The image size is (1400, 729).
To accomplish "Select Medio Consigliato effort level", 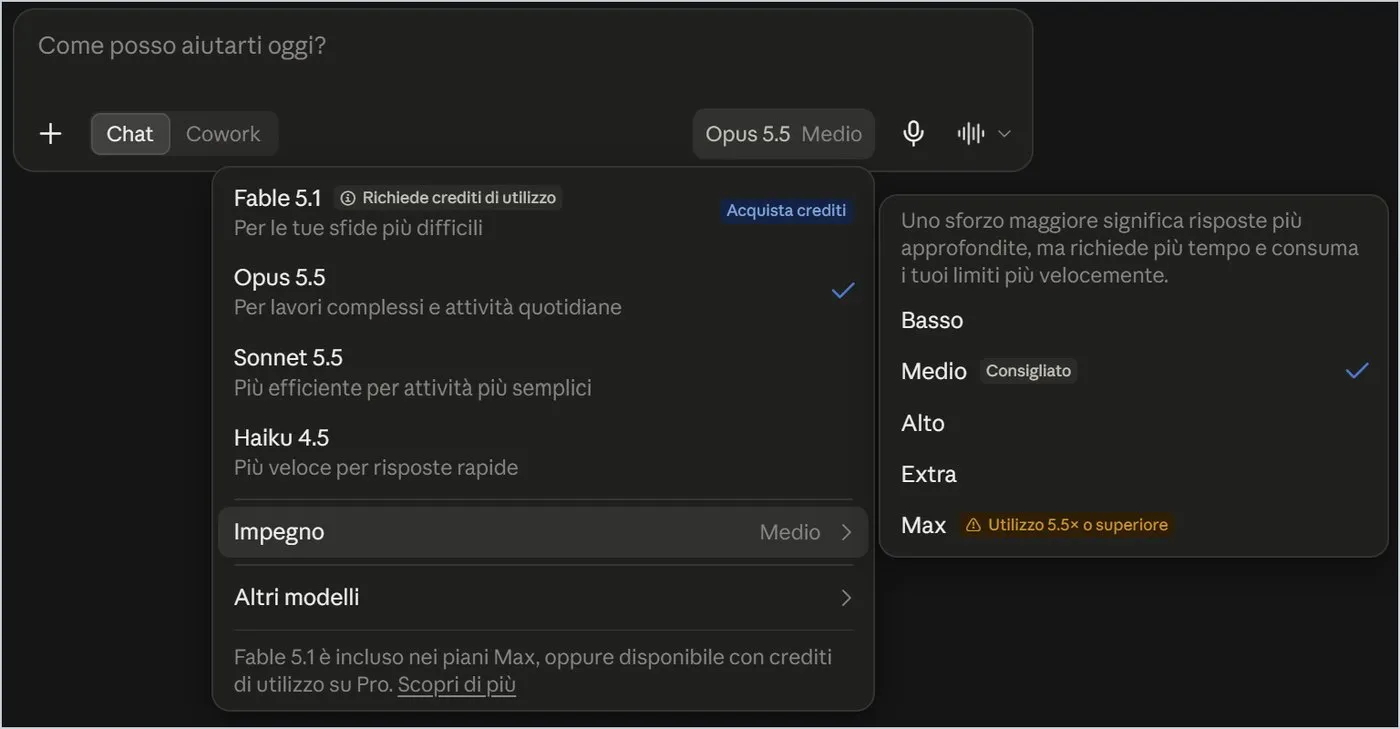I will (1134, 371).
